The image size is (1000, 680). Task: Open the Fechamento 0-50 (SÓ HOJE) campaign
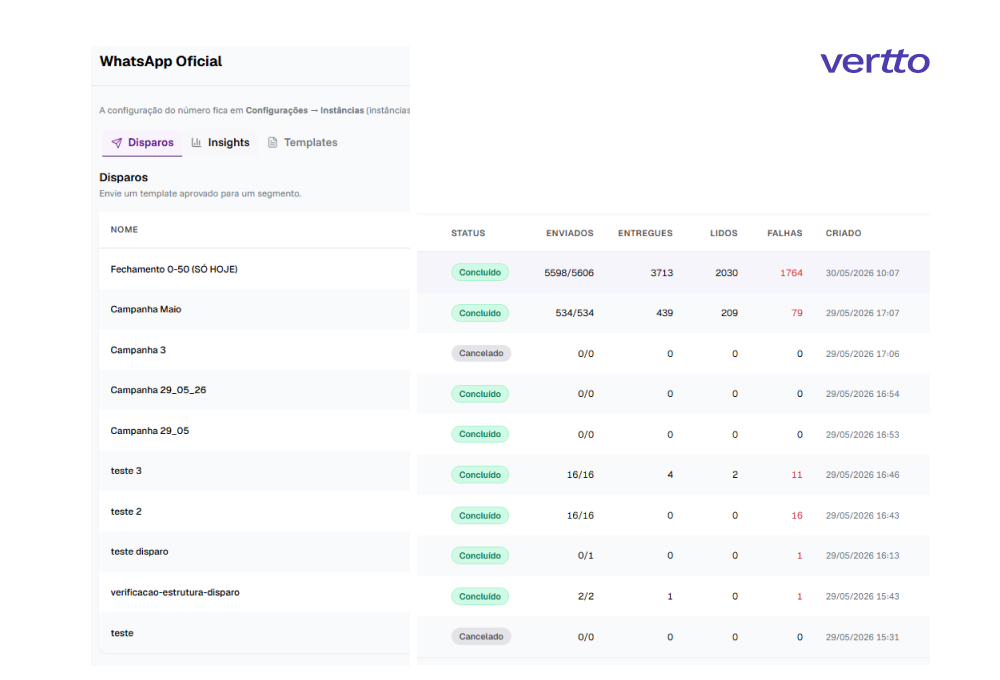(x=173, y=269)
